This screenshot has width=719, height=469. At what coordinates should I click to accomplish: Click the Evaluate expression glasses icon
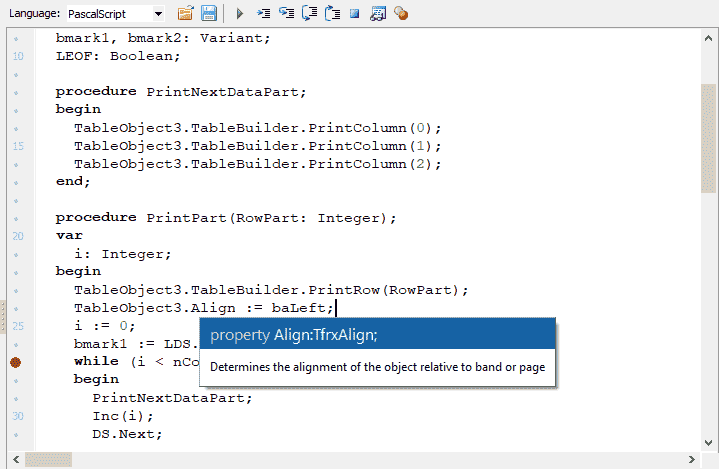378,13
